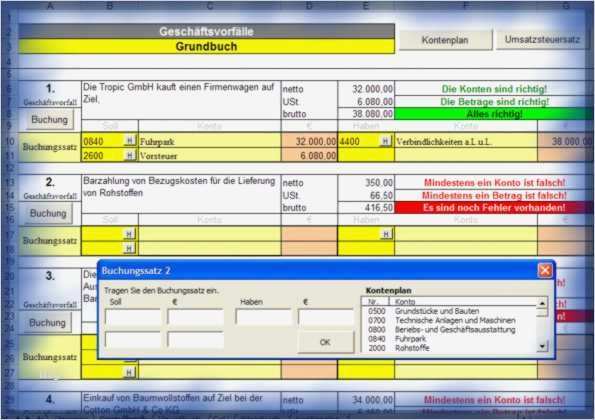Select the Soll amount cell 32.000,00

click(309, 141)
